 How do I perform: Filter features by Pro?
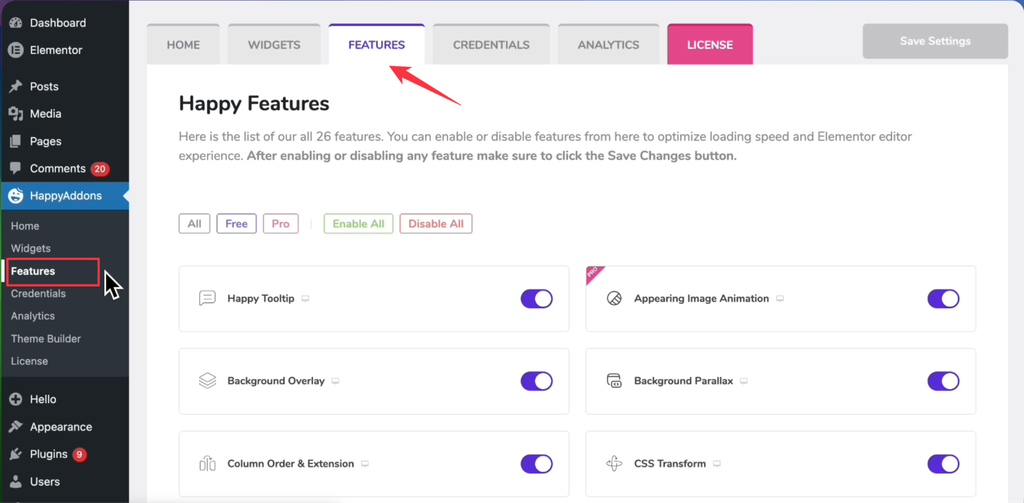281,223
